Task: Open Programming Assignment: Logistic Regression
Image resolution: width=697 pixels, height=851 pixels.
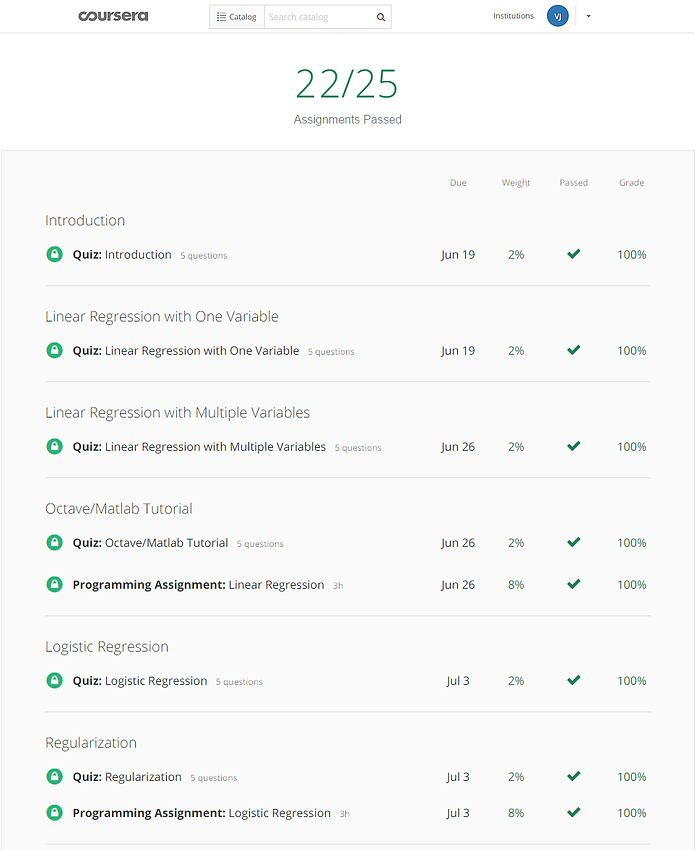Action: pos(201,813)
